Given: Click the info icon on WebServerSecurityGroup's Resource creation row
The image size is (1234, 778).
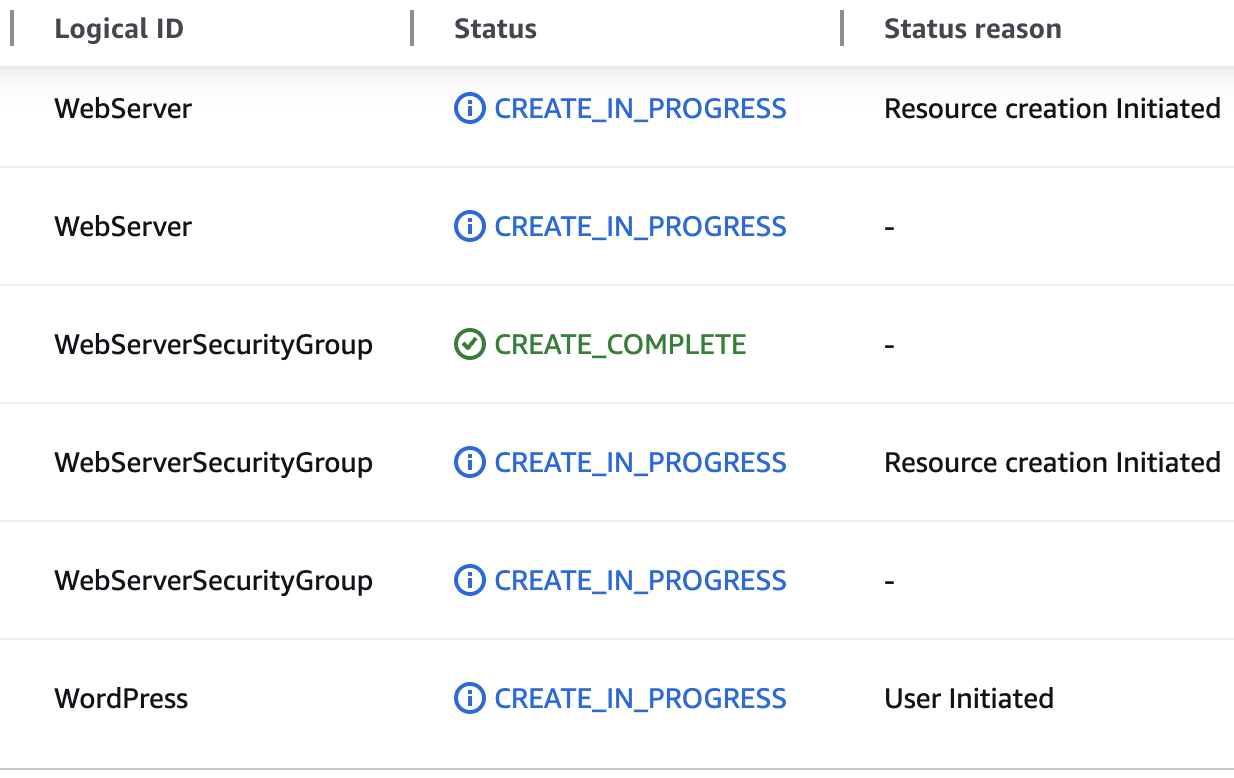Looking at the screenshot, I should (x=469, y=462).
